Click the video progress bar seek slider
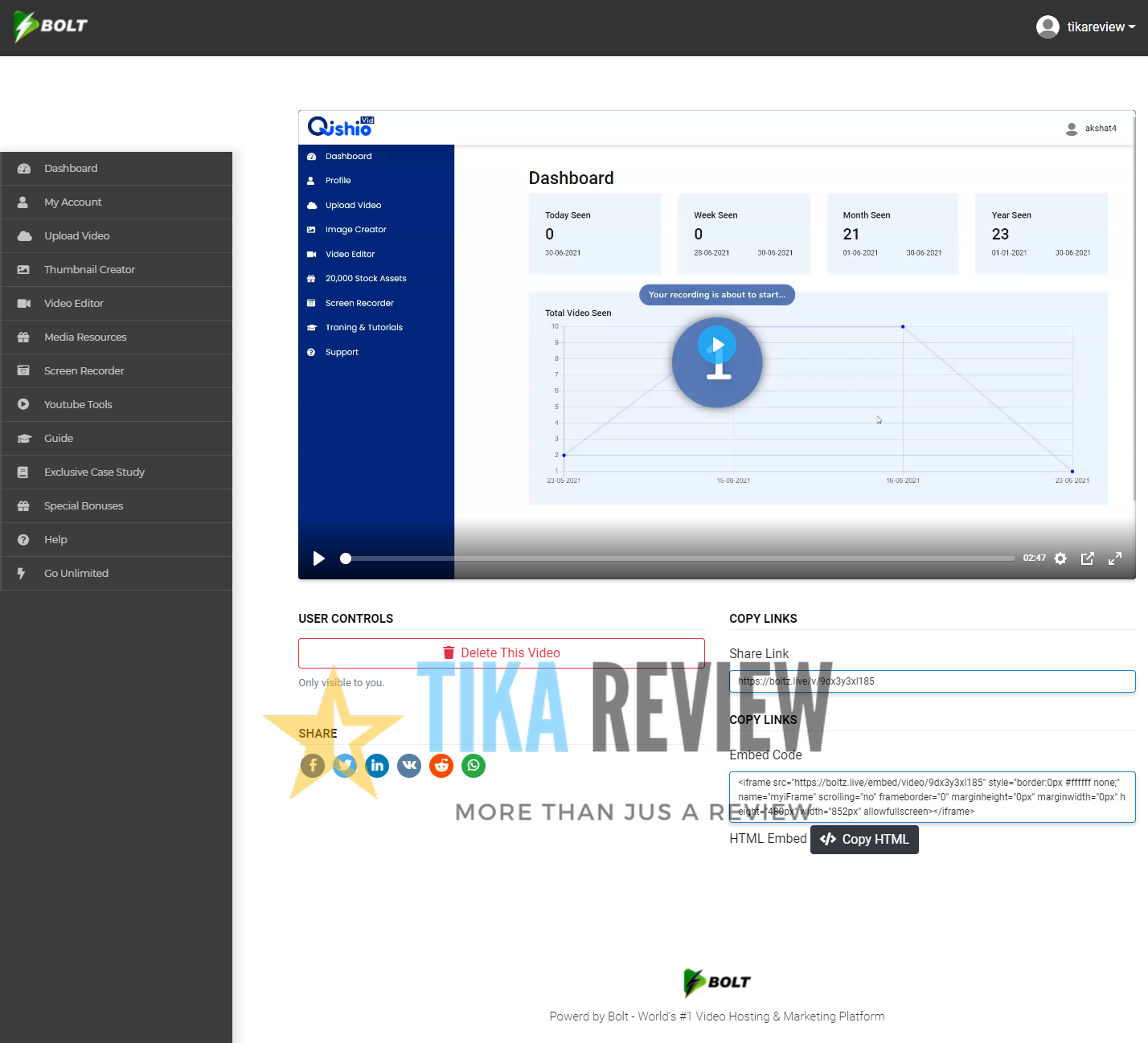 (x=346, y=558)
